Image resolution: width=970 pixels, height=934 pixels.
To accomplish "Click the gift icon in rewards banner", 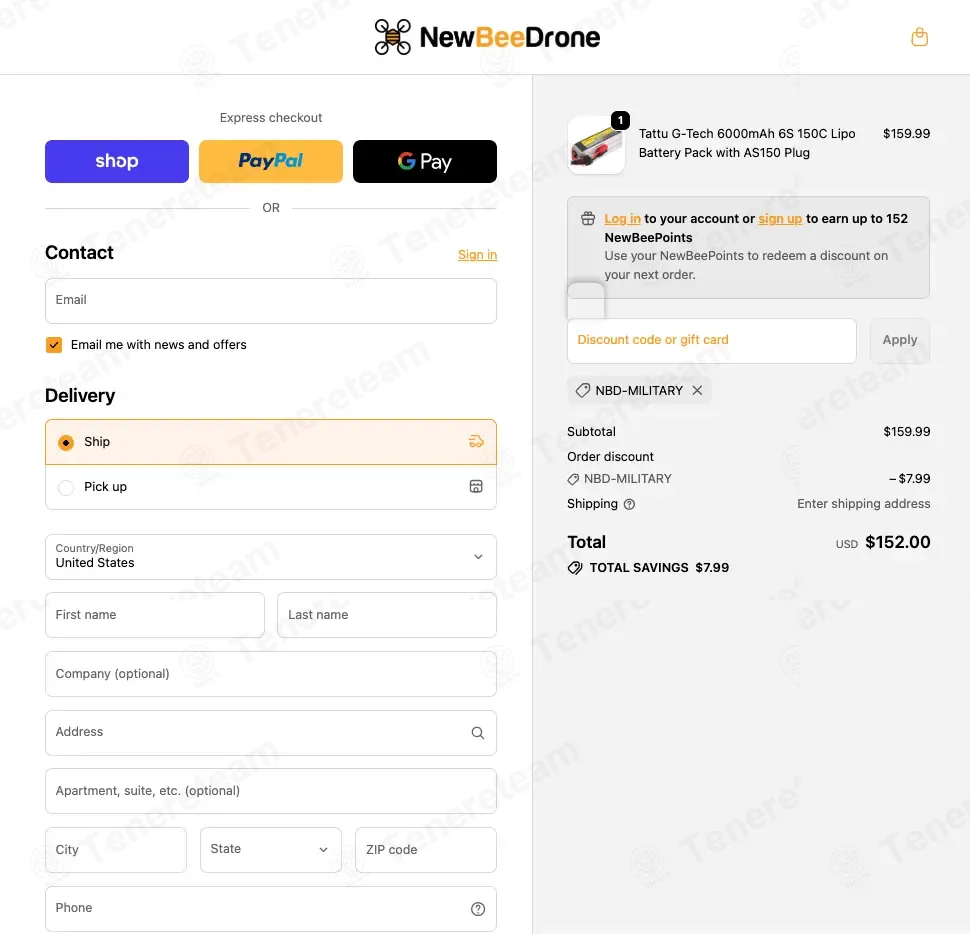I will (x=588, y=219).
